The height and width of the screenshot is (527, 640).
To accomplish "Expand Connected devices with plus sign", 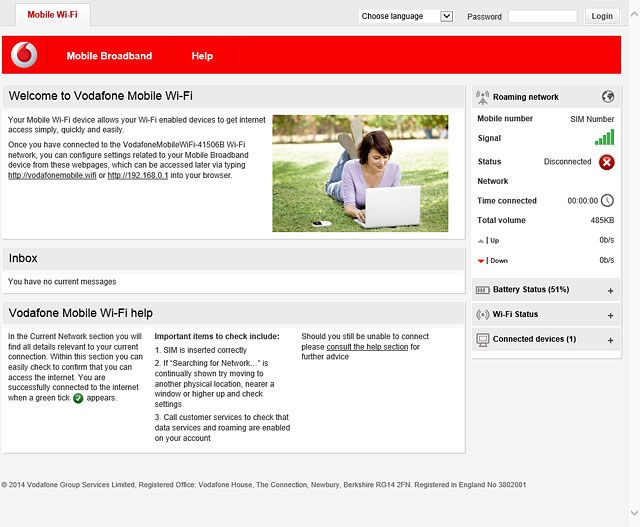I will (x=611, y=340).
